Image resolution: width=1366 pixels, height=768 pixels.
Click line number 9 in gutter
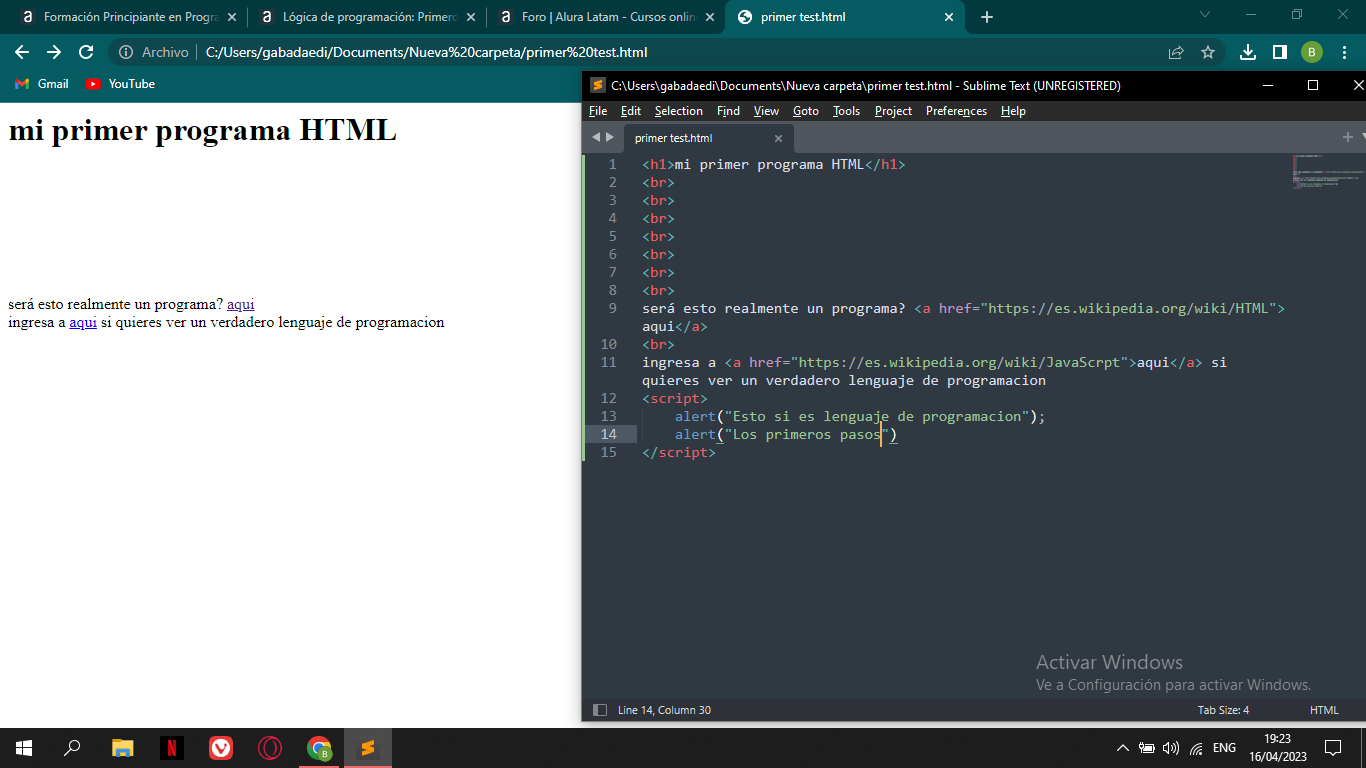pos(612,308)
